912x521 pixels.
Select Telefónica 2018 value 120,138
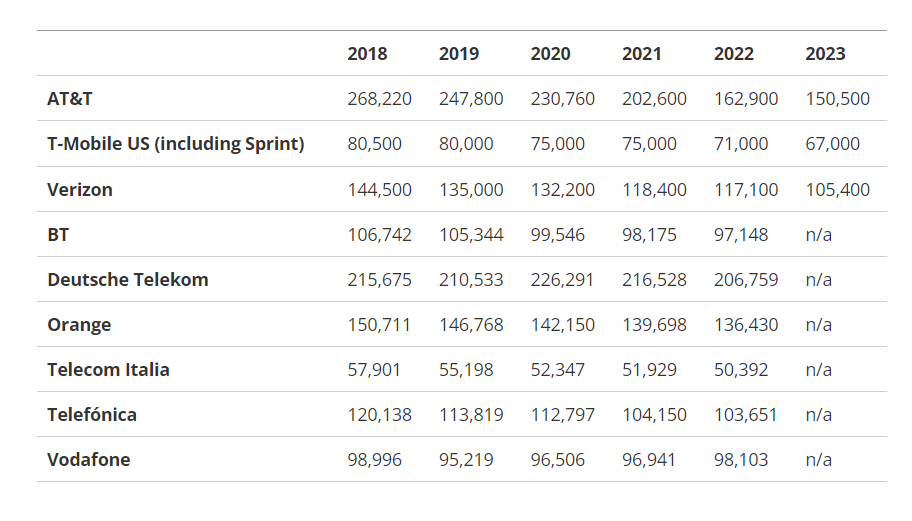point(379,415)
